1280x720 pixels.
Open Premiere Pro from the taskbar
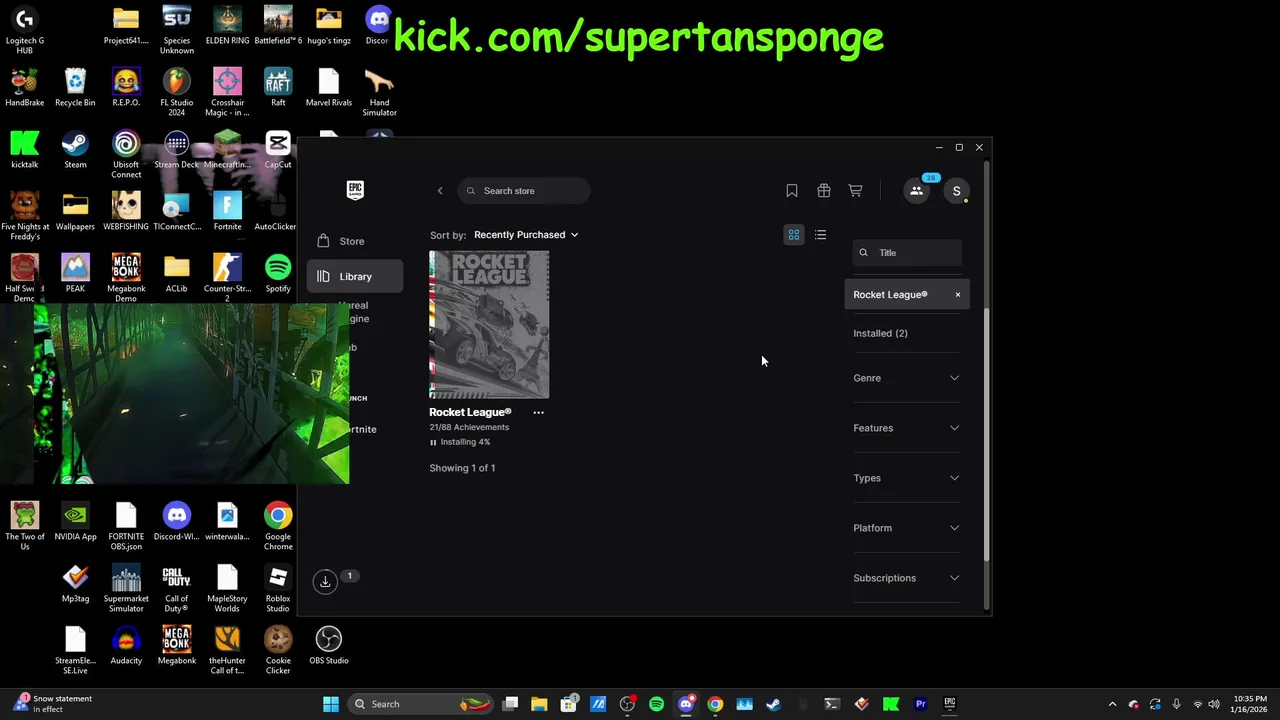pyautogui.click(x=921, y=704)
